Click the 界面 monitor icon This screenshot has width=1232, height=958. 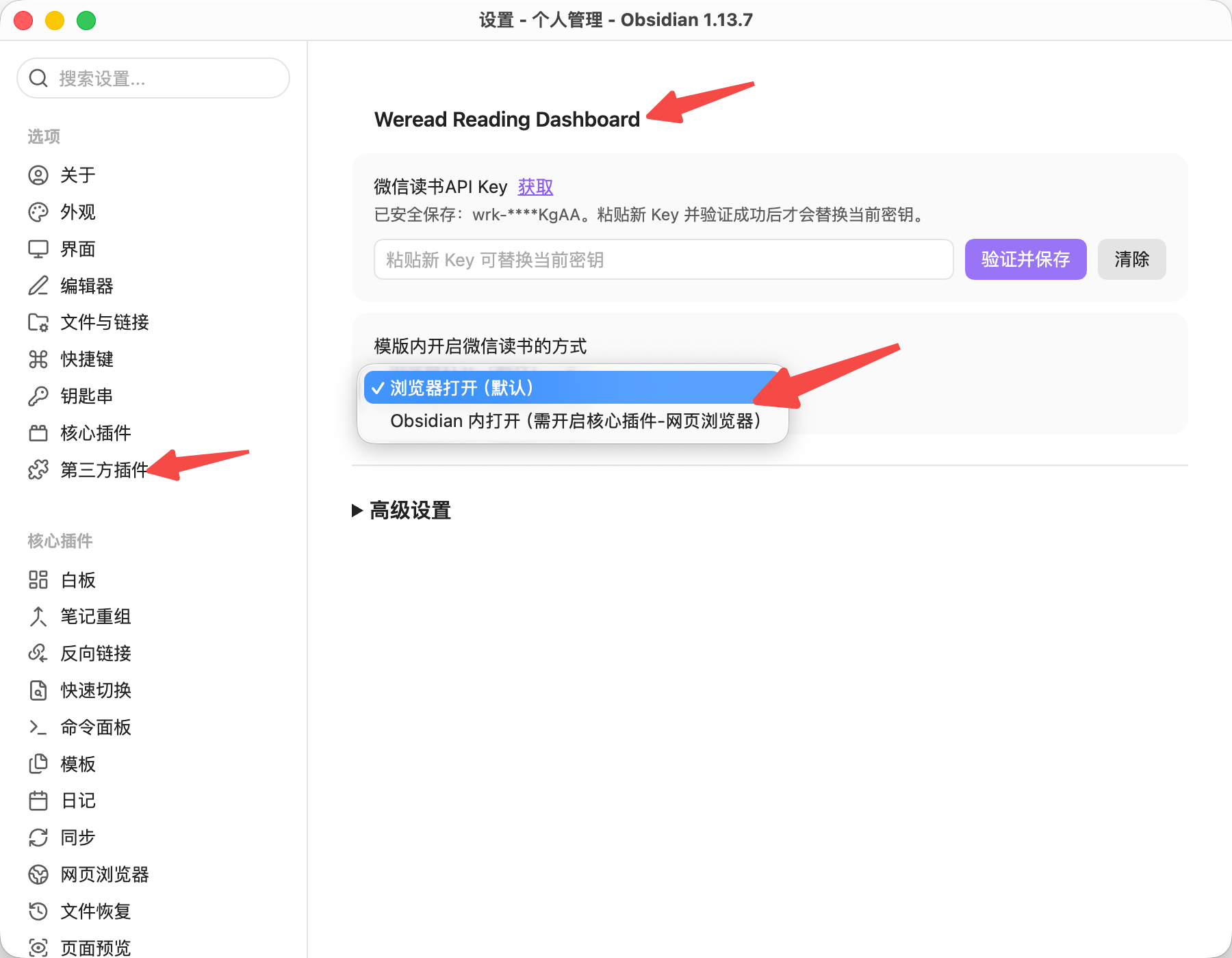coord(38,249)
